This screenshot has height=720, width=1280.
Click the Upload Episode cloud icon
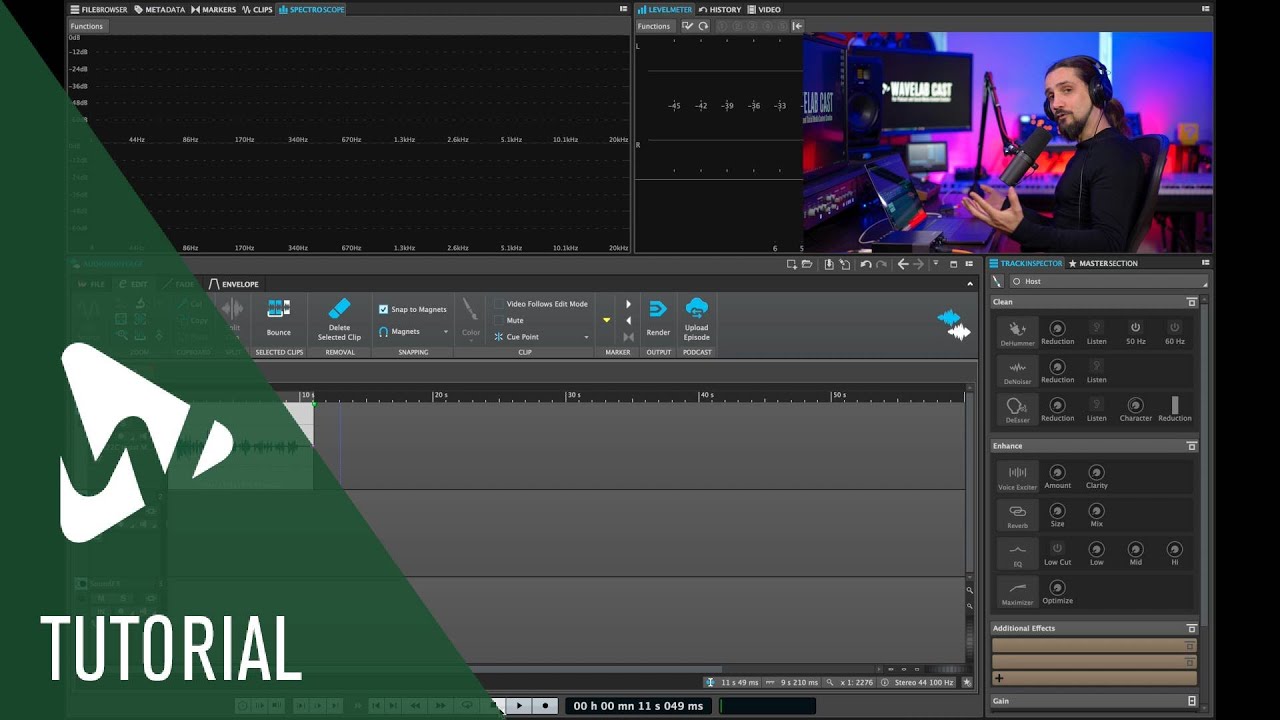(x=697, y=308)
